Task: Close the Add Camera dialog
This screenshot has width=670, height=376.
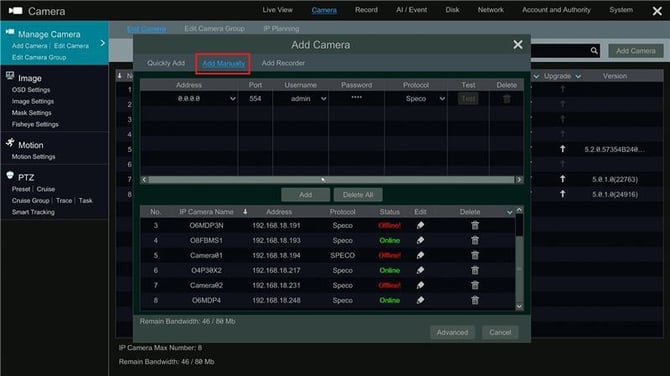Action: (x=518, y=44)
